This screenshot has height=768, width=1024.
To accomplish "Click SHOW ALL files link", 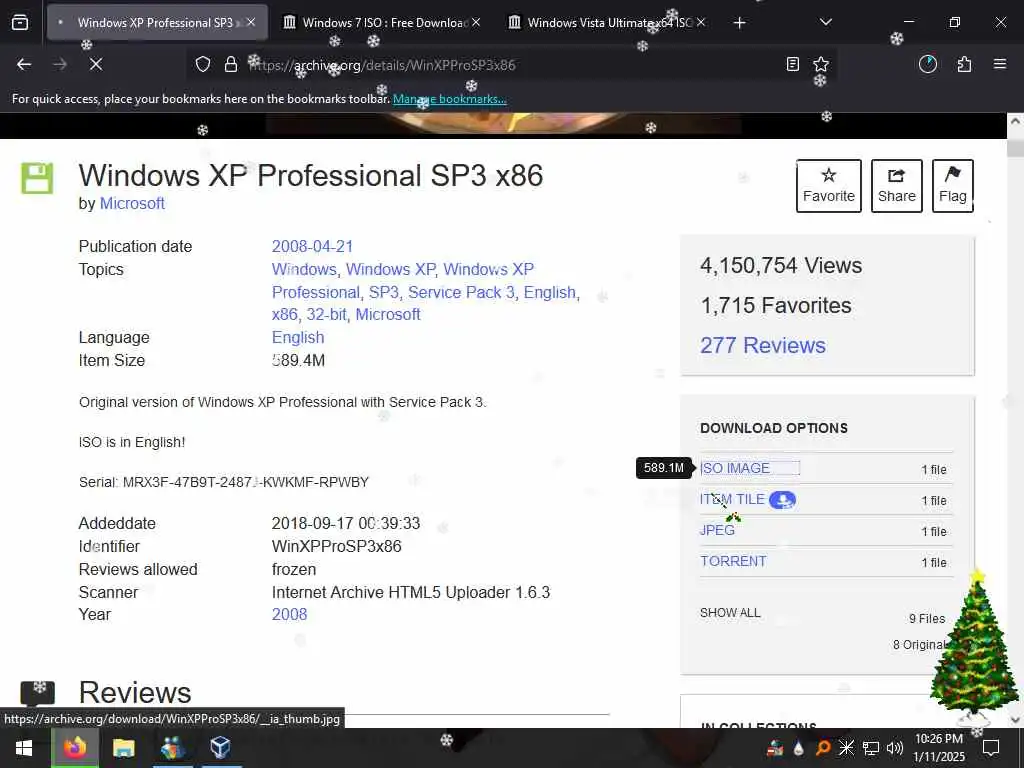I will click(730, 613).
